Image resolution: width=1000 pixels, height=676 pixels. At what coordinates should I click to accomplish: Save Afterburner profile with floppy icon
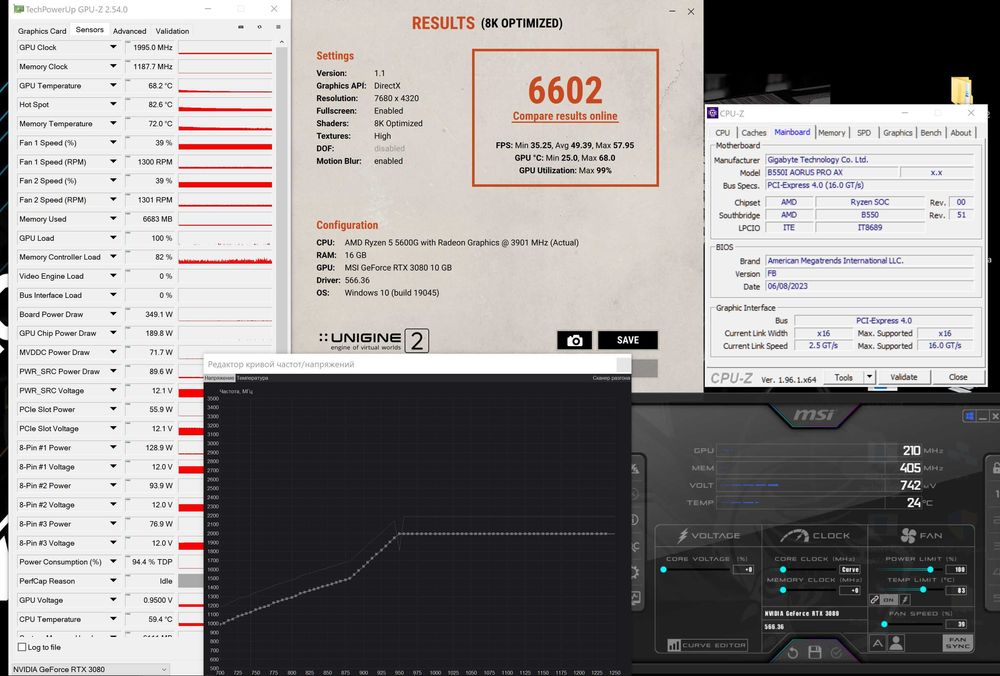click(x=814, y=652)
